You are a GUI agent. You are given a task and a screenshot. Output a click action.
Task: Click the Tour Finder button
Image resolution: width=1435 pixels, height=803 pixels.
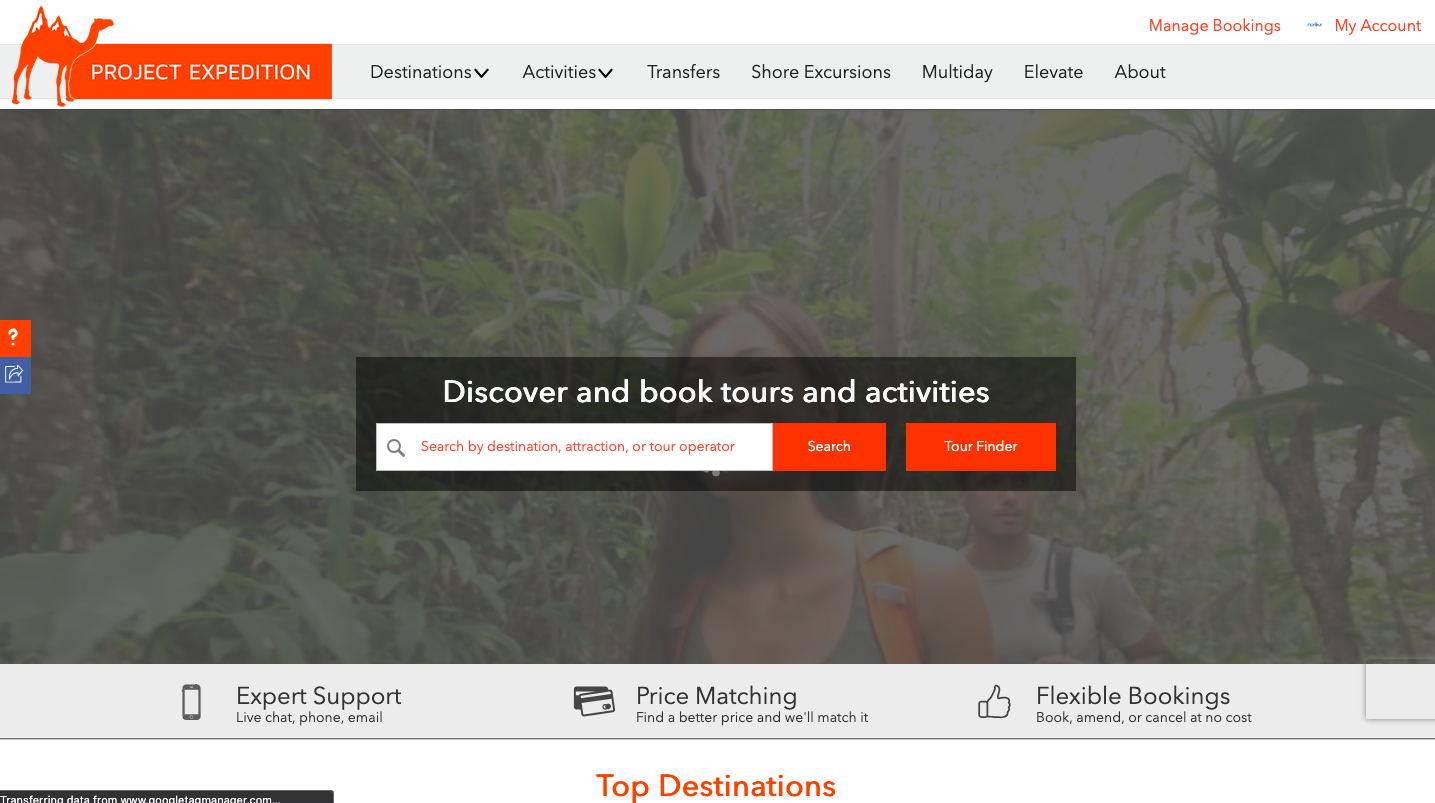981,447
